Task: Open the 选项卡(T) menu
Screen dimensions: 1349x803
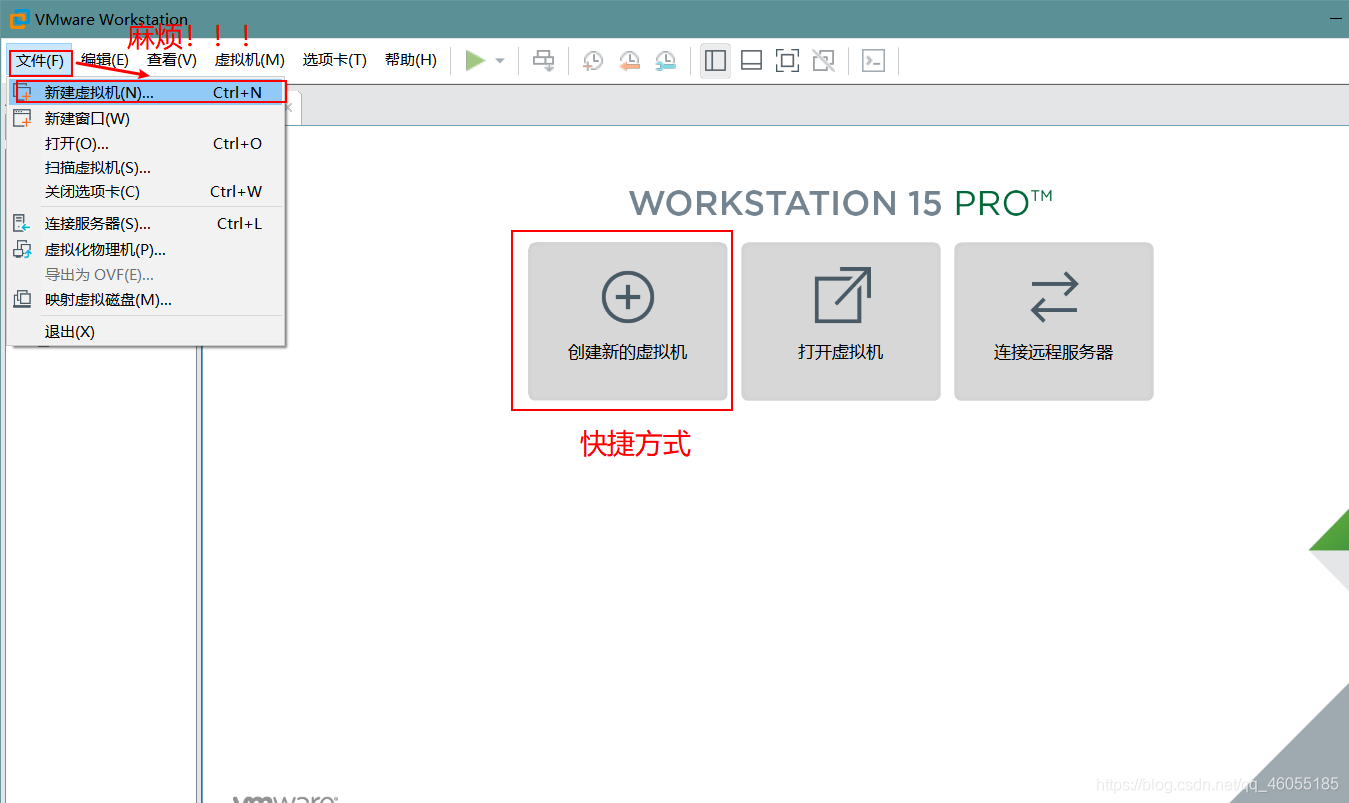Action: [x=335, y=60]
